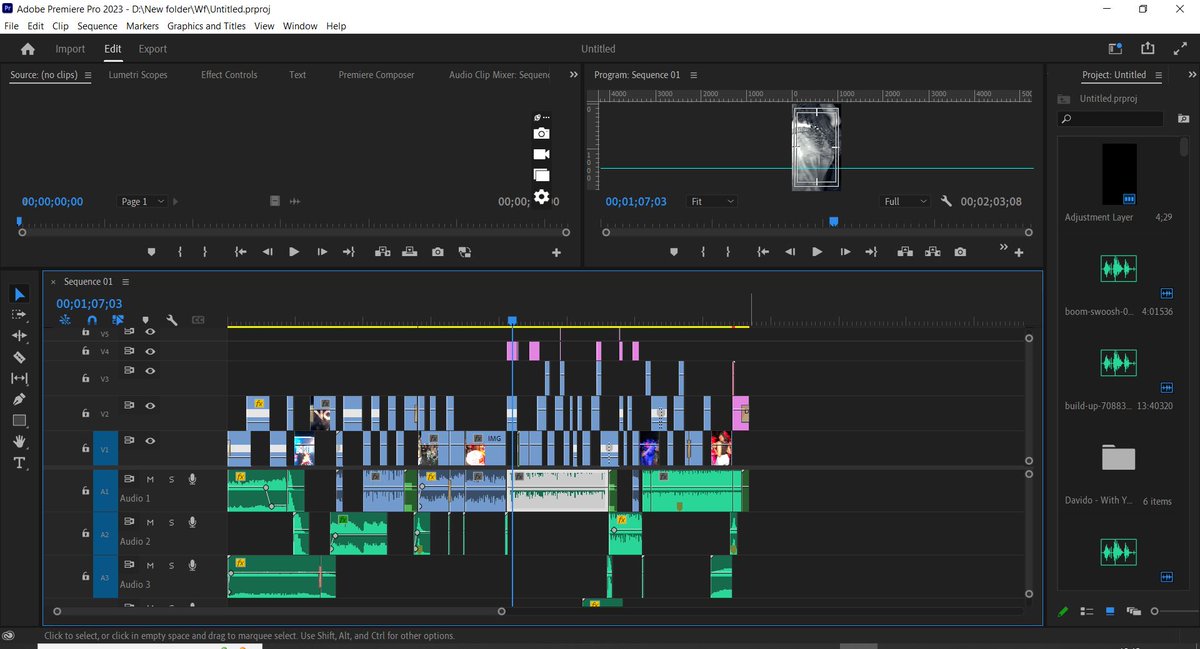The image size is (1200, 649).
Task: Click timeline display settings wrench
Action: pyautogui.click(x=172, y=320)
